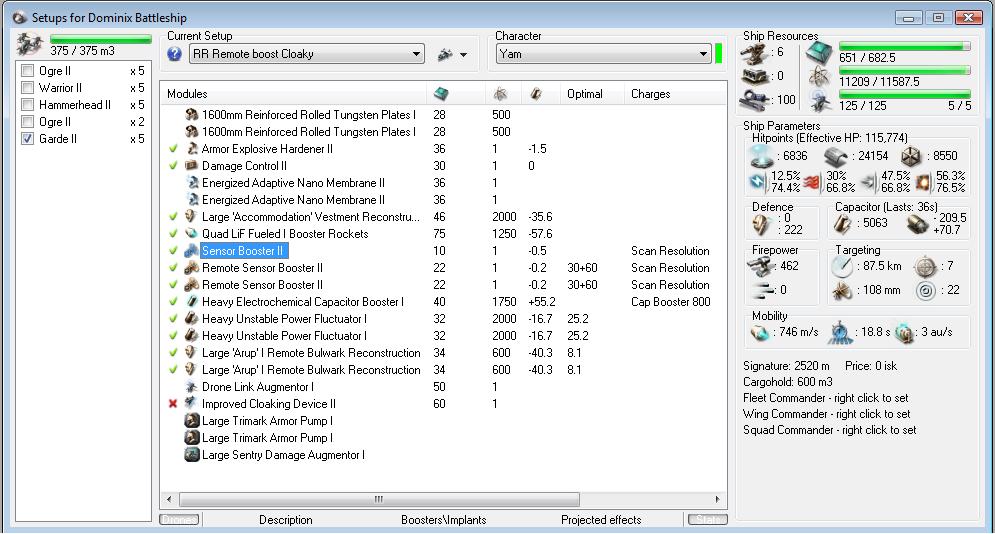Toggle the green checkmark for Armor Explosive Hardener II
This screenshot has width=995, height=534.
coord(173,148)
